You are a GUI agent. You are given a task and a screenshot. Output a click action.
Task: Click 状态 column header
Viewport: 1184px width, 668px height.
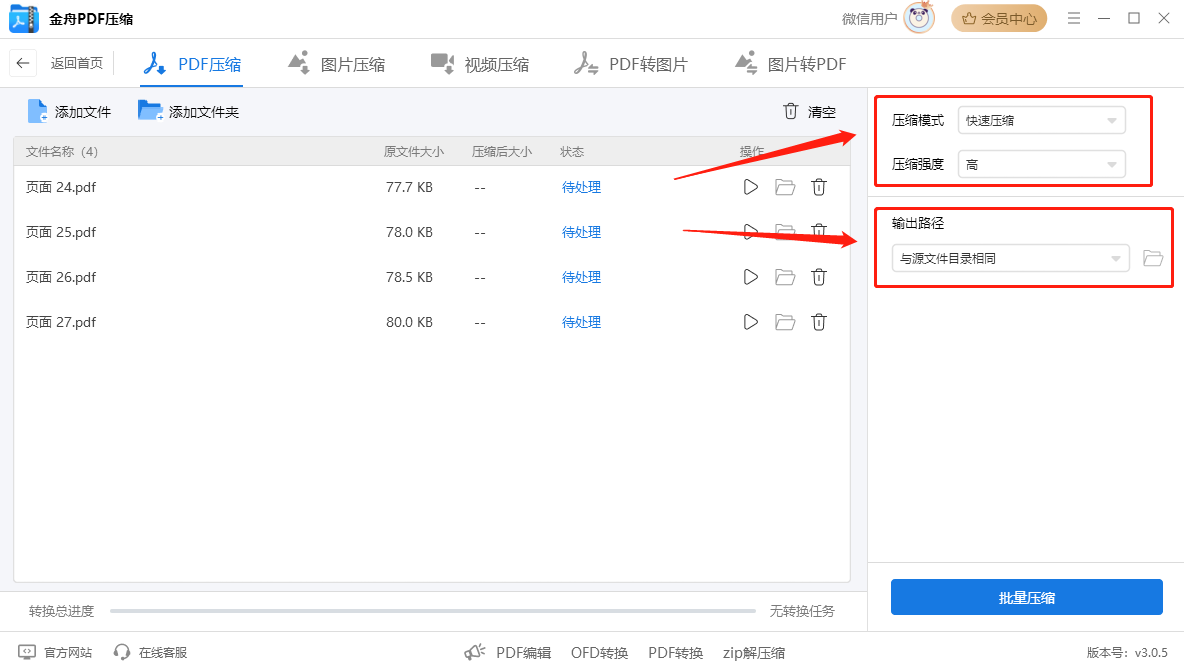tap(572, 152)
